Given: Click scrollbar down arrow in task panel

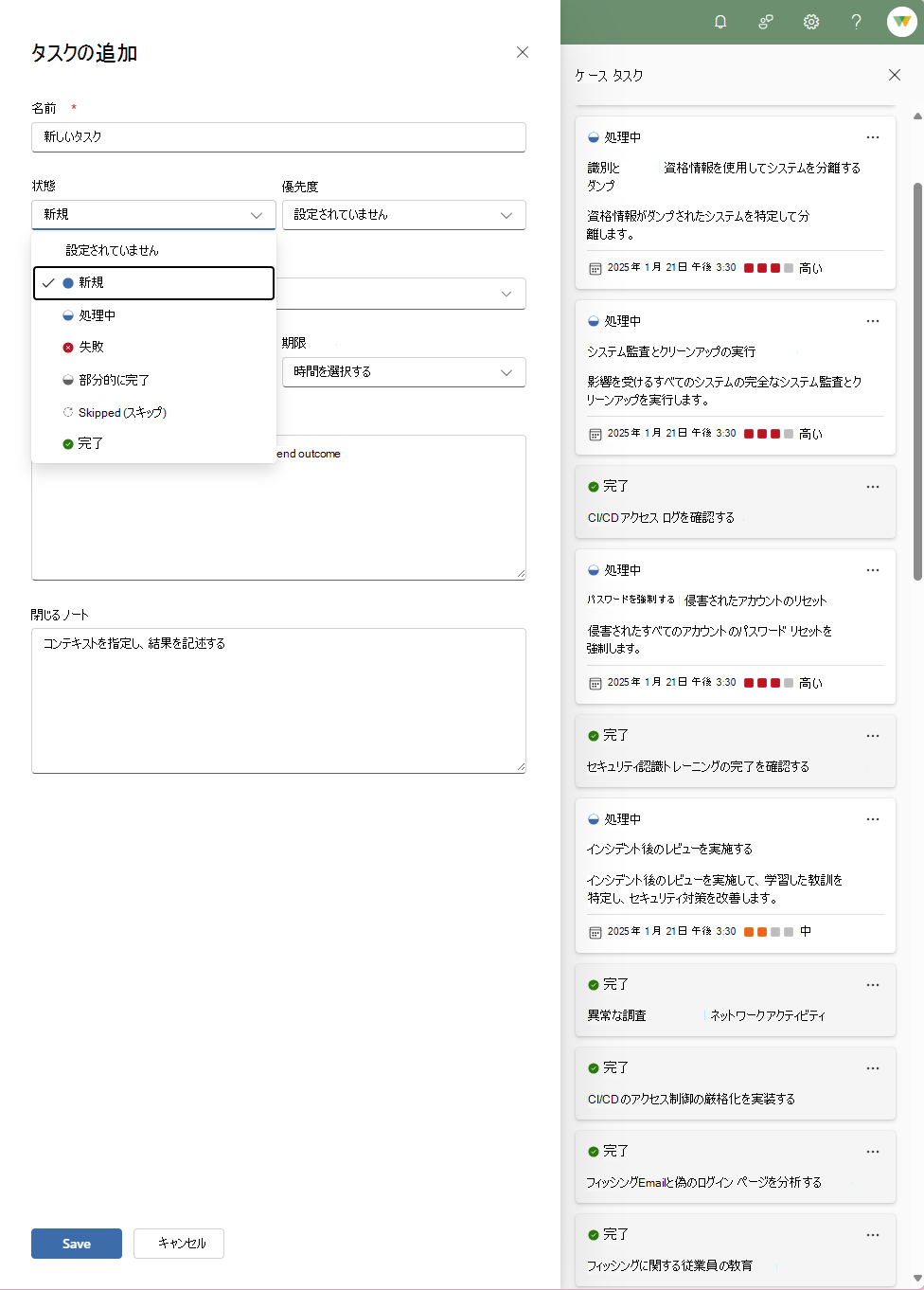Looking at the screenshot, I should [917, 1279].
